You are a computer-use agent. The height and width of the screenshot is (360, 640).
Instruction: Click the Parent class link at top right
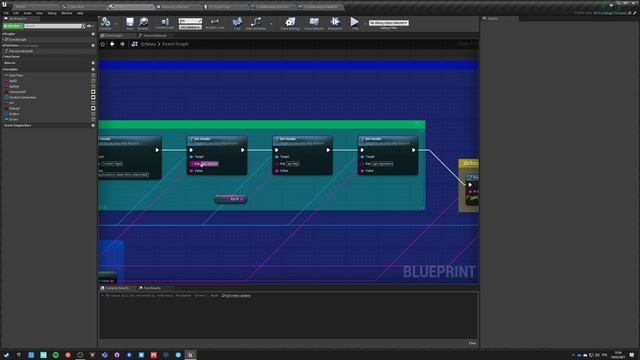point(610,13)
